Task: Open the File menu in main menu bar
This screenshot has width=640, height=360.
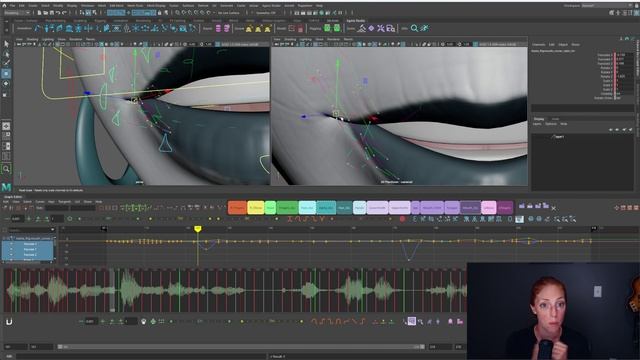Action: 13,6
